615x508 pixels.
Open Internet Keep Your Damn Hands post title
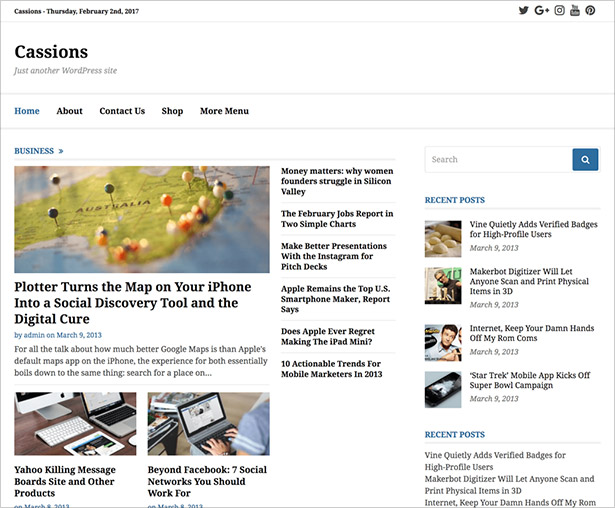click(x=532, y=333)
